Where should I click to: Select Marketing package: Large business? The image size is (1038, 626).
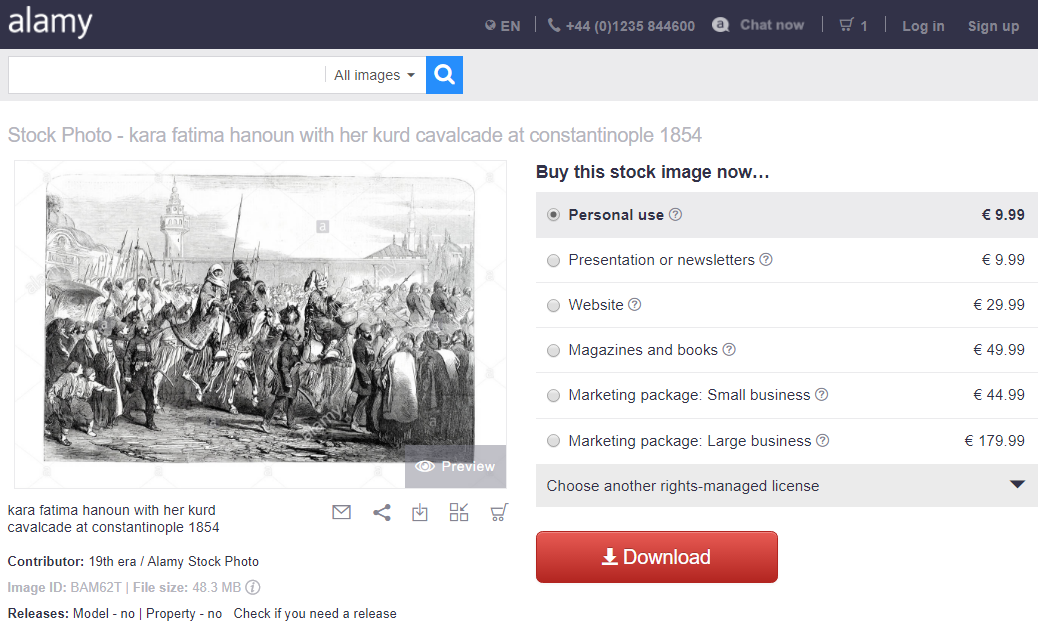click(553, 441)
